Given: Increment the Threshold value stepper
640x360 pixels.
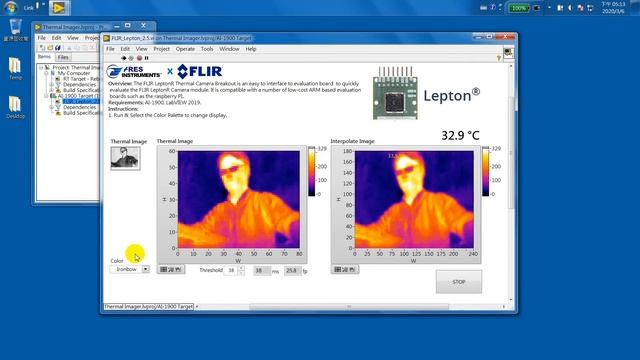Looking at the screenshot, I should tap(241, 268).
